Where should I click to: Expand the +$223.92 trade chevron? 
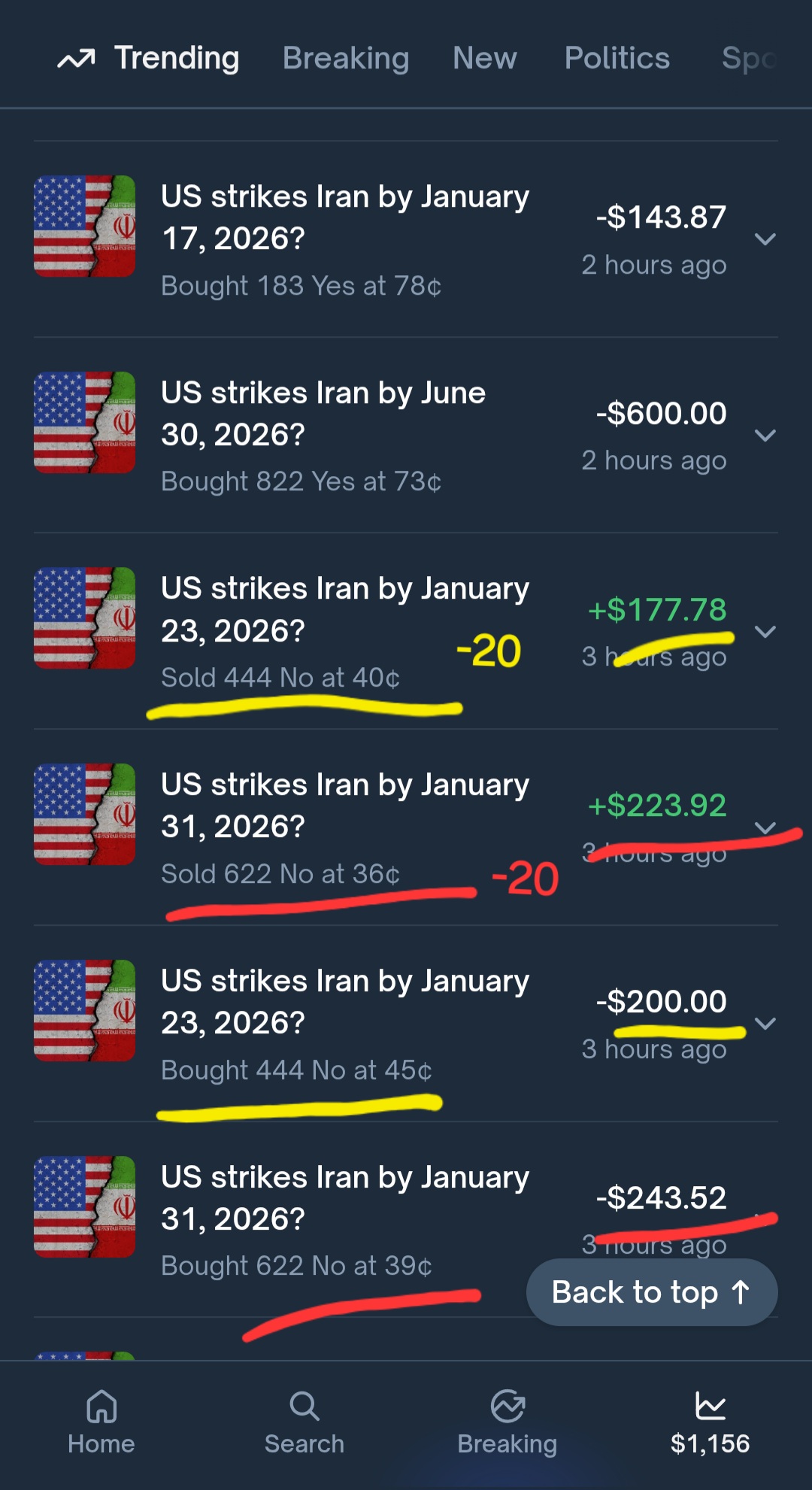coord(765,827)
